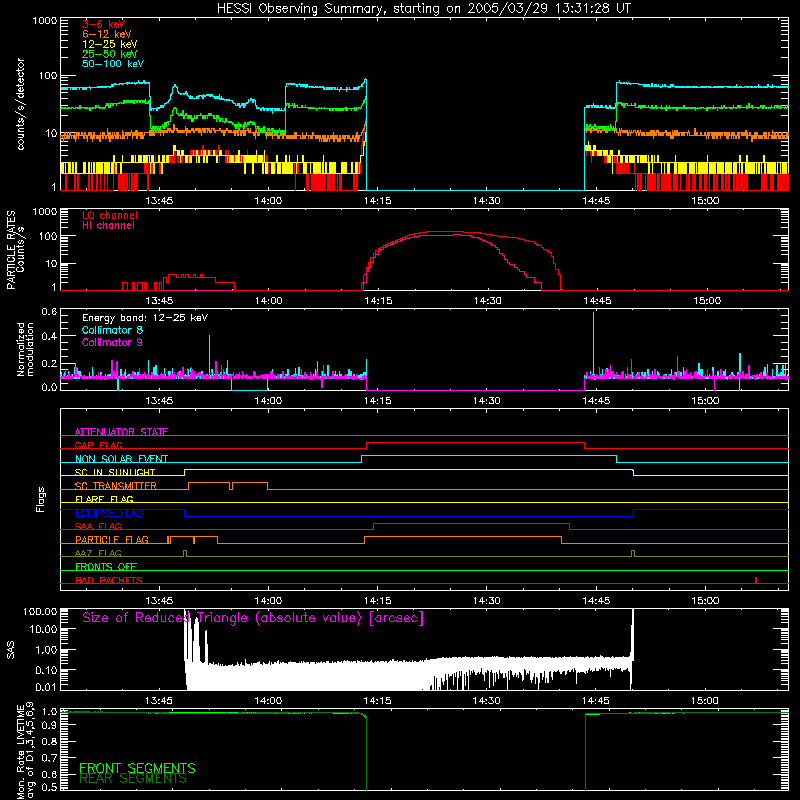Select the green '25-50 keV' legend label
Screen dimensions: 800x800
[110, 54]
